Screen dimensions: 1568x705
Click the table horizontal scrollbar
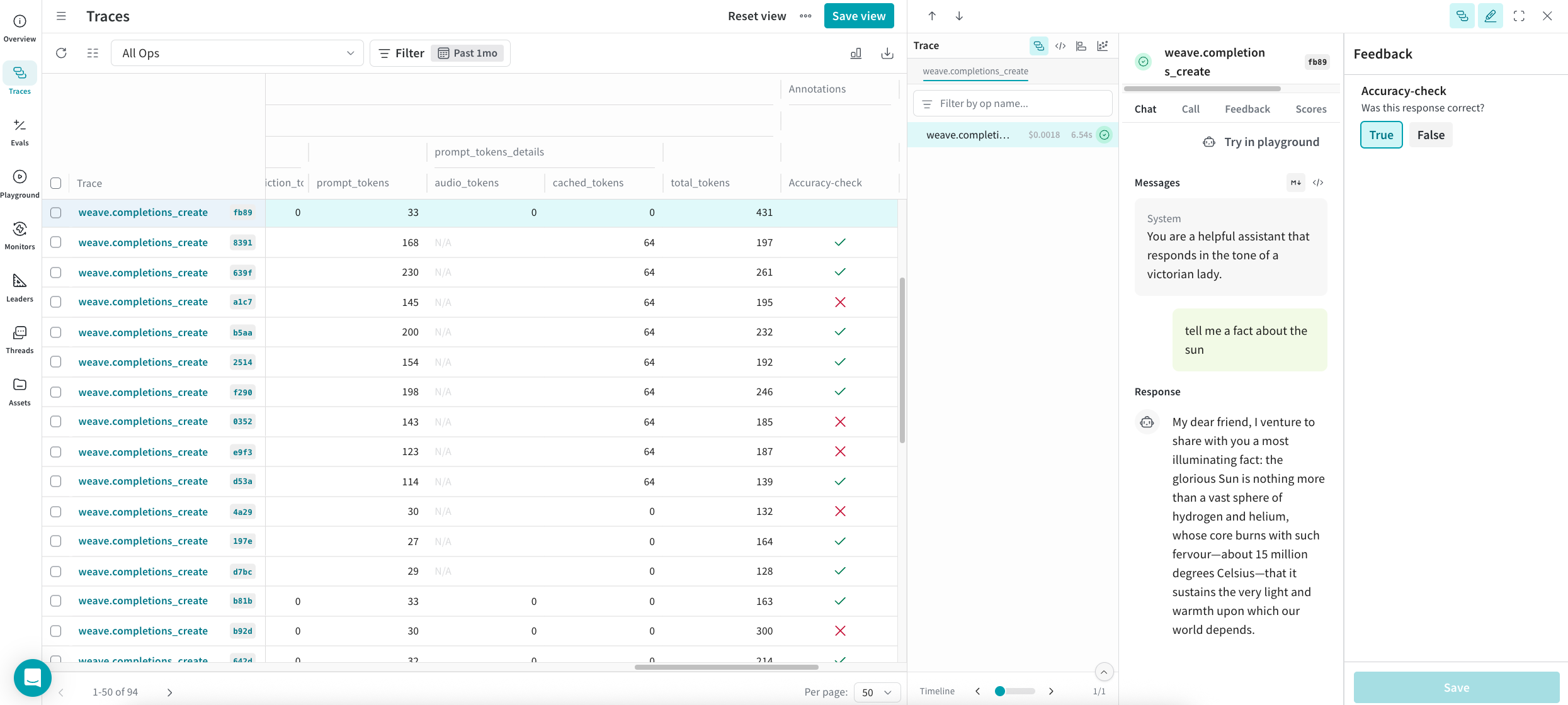coord(727,667)
